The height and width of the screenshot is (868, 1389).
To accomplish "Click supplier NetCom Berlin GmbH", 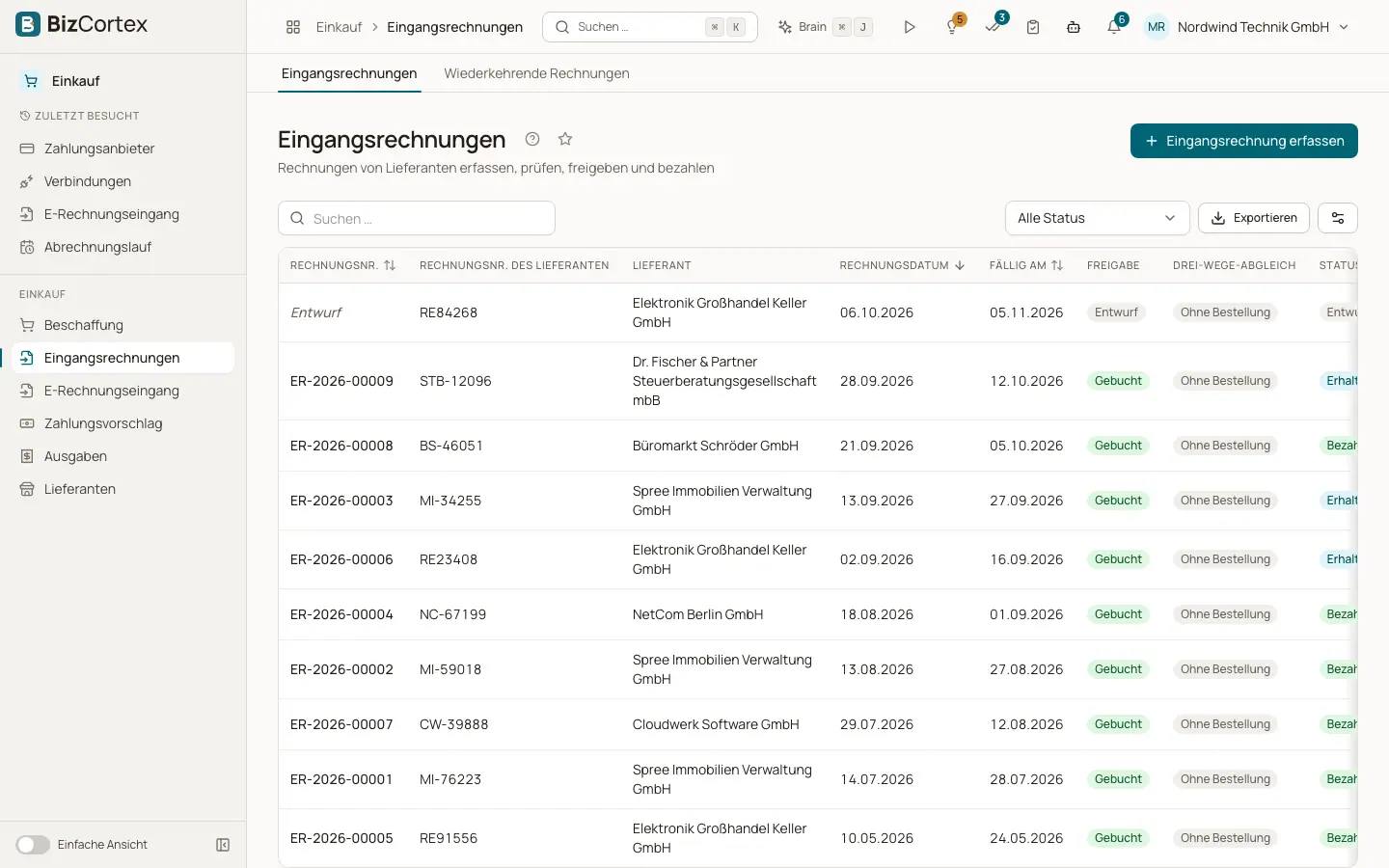I will pyautogui.click(x=698, y=614).
